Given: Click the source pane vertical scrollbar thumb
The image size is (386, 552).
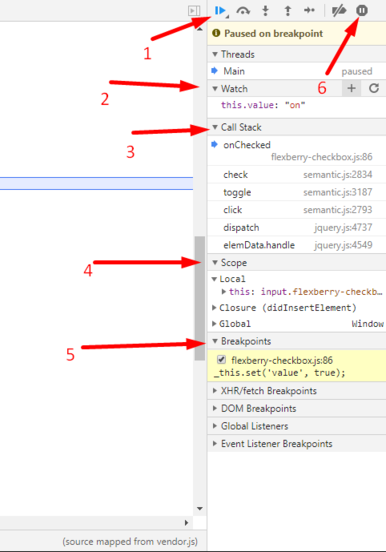Looking at the screenshot, I should click(200, 298).
